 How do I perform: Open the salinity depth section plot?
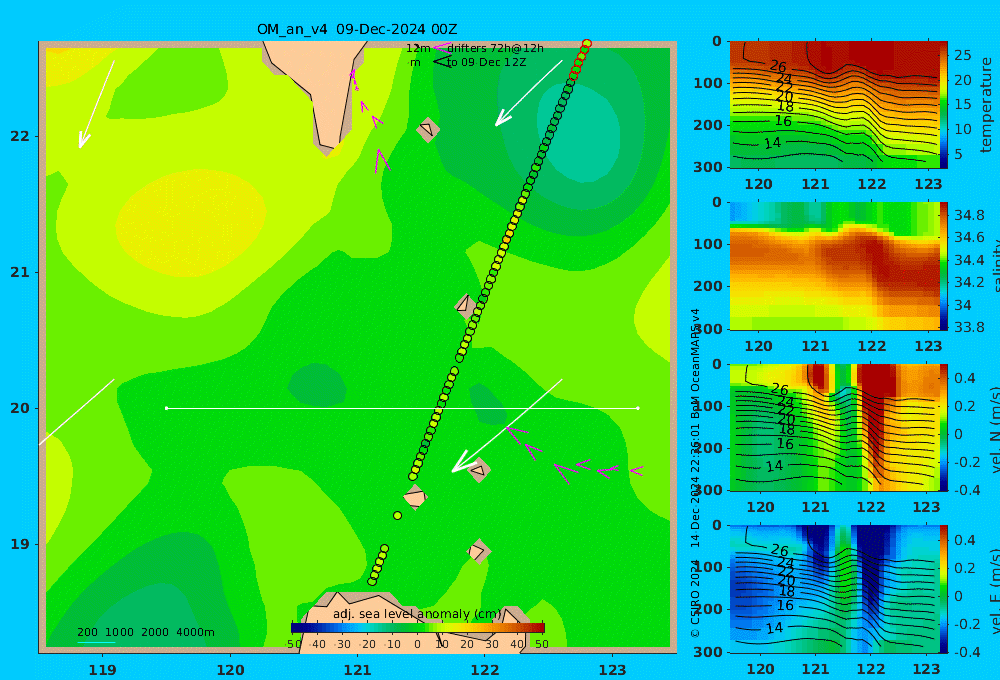[834, 266]
